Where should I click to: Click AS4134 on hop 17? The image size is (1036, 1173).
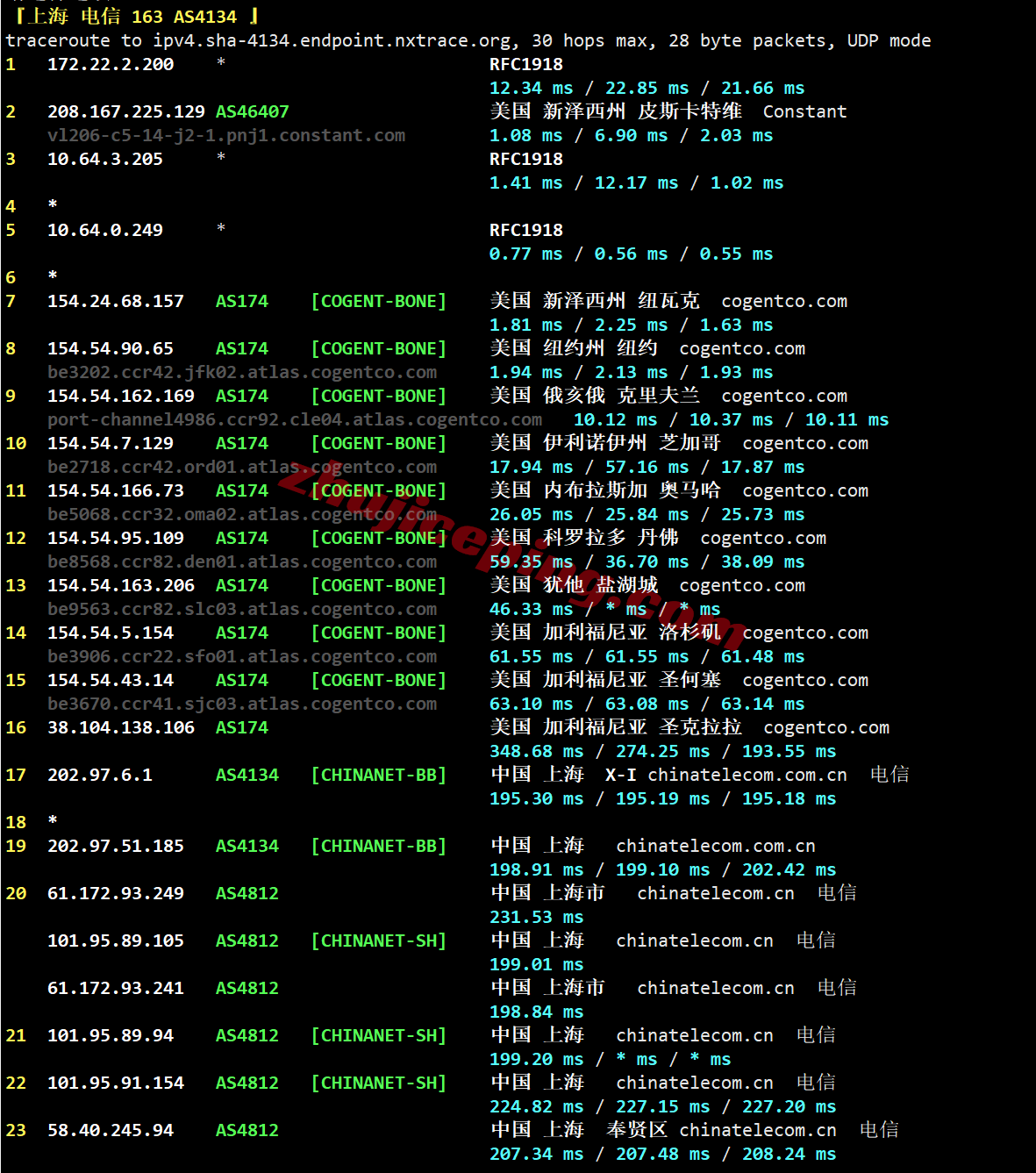(x=247, y=775)
